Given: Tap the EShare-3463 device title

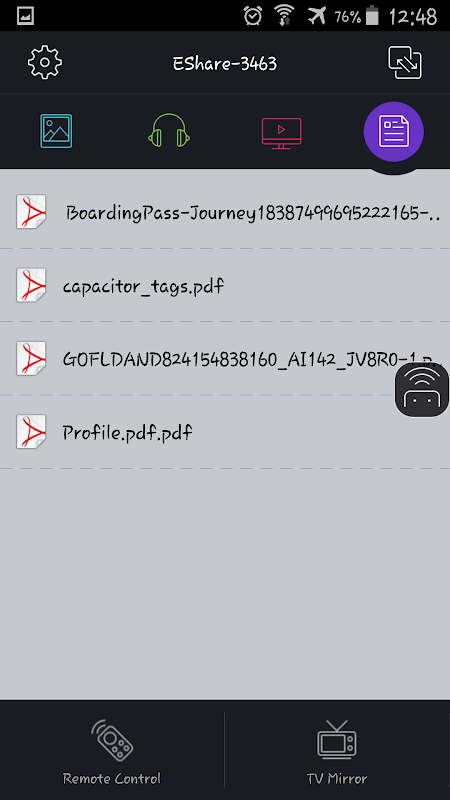Looking at the screenshot, I should tap(224, 64).
